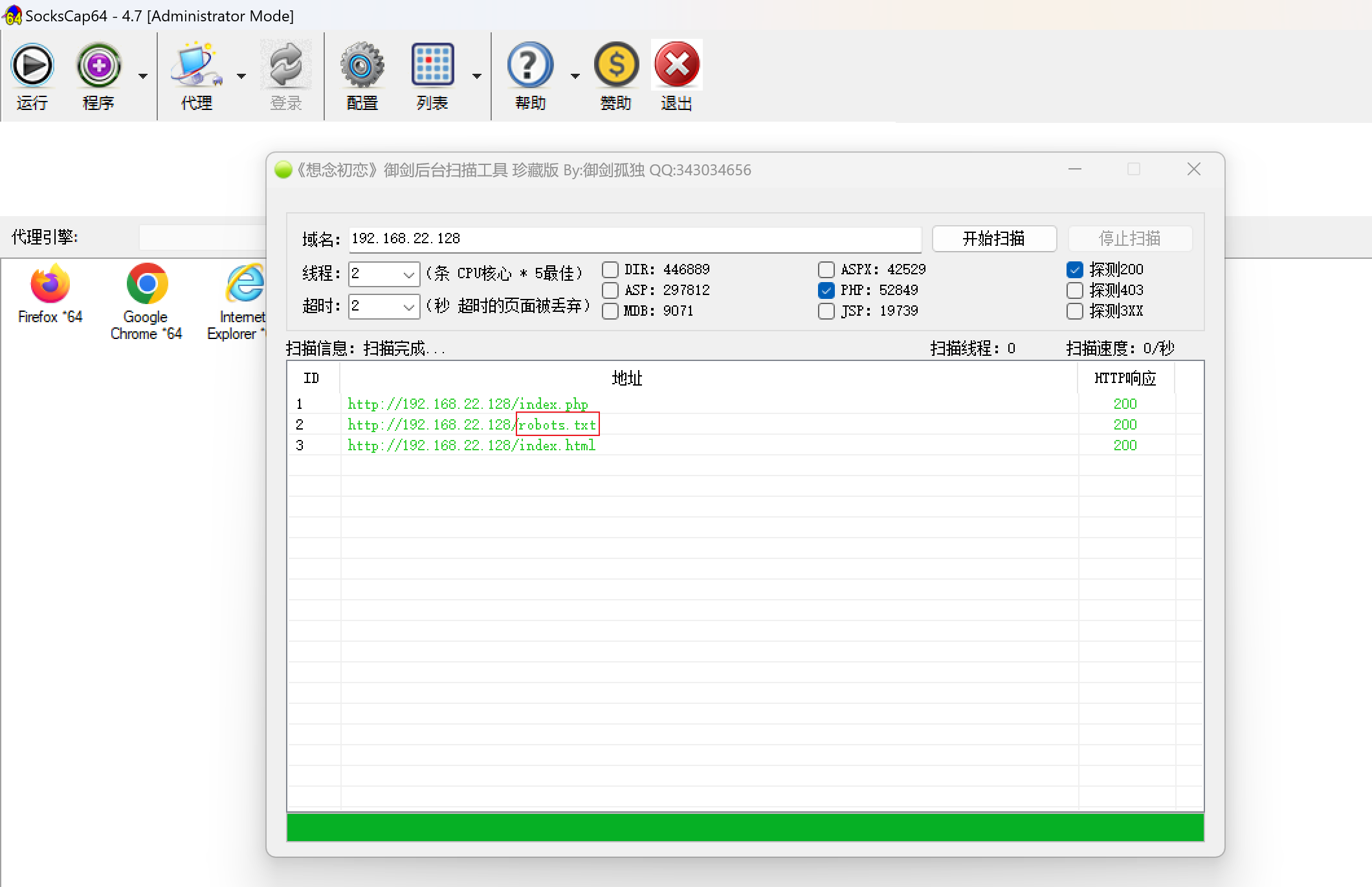Select the robots.txt scan result row

tap(472, 425)
